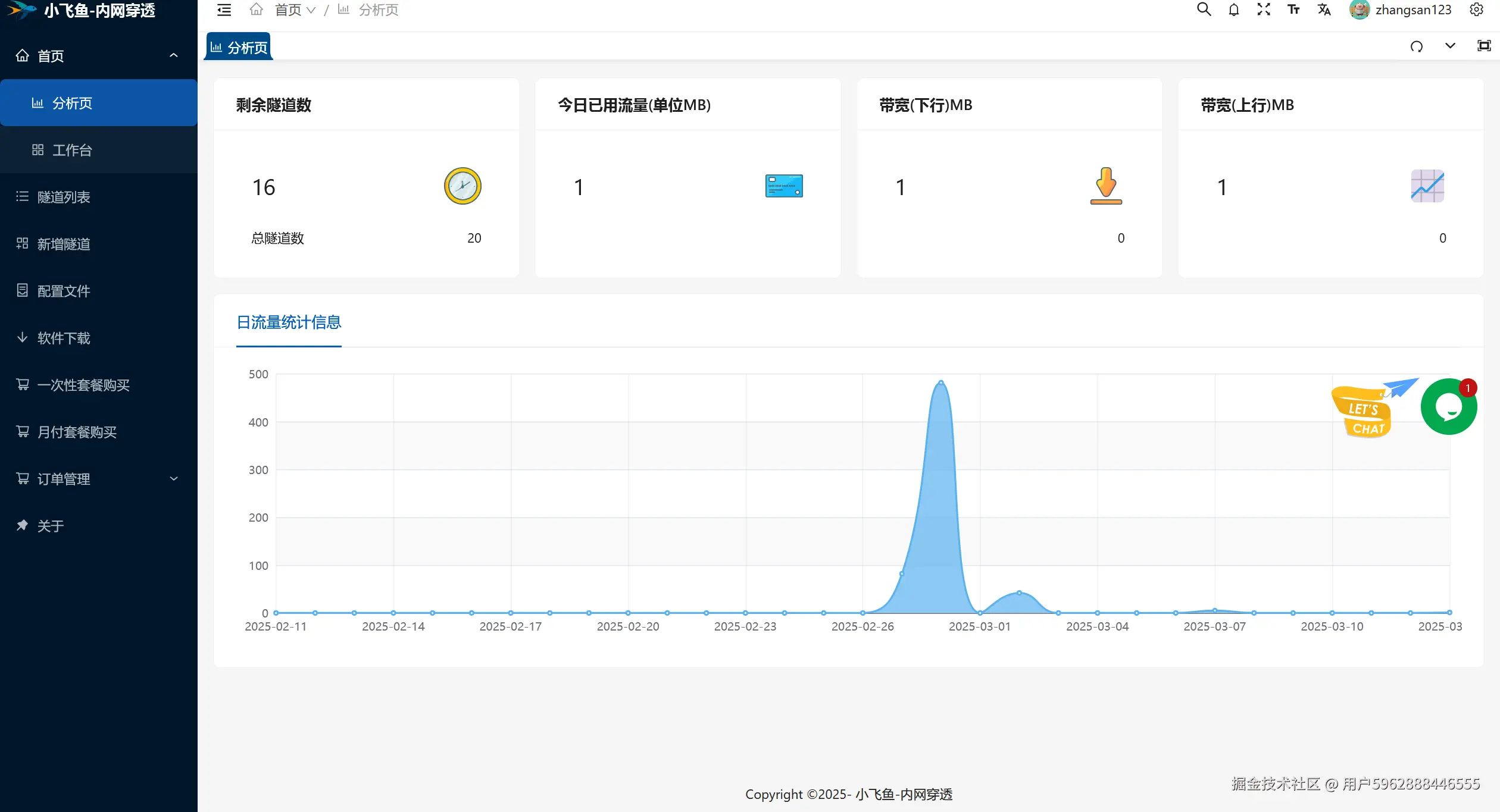Maximize content area icon in tab bar
This screenshot has width=1500, height=812.
point(1485,46)
